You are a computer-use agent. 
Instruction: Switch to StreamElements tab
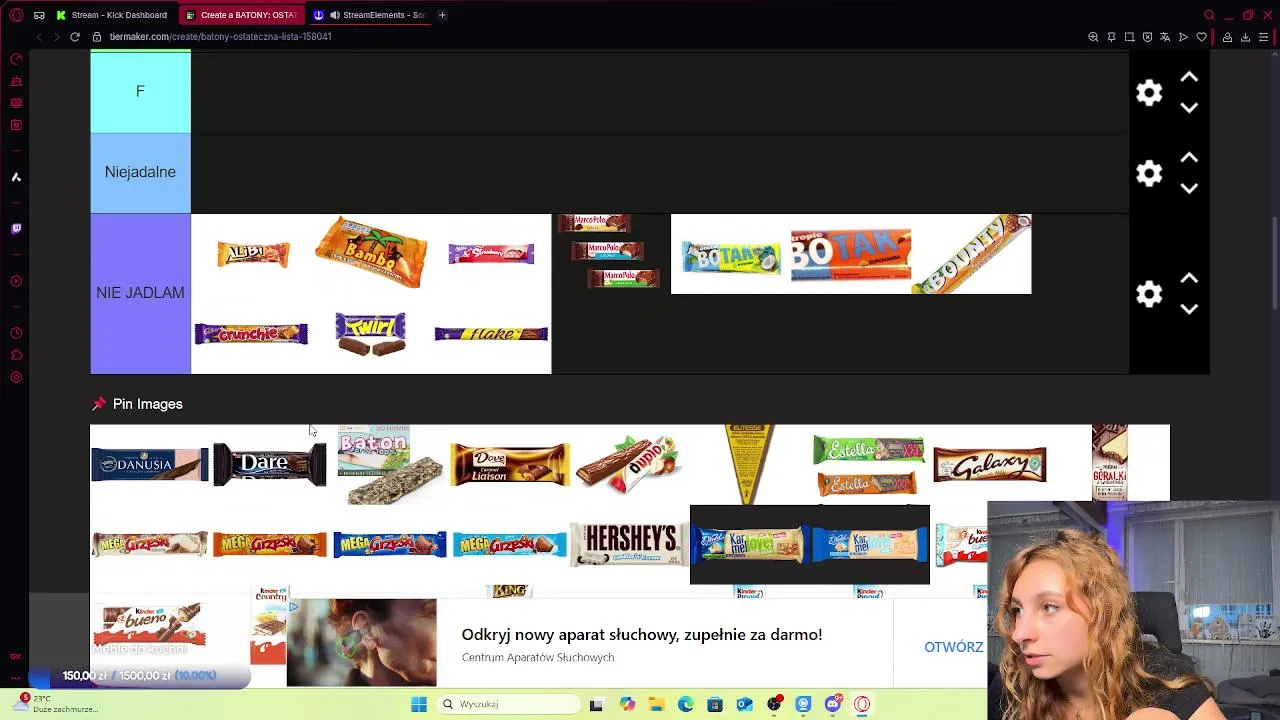coord(370,15)
